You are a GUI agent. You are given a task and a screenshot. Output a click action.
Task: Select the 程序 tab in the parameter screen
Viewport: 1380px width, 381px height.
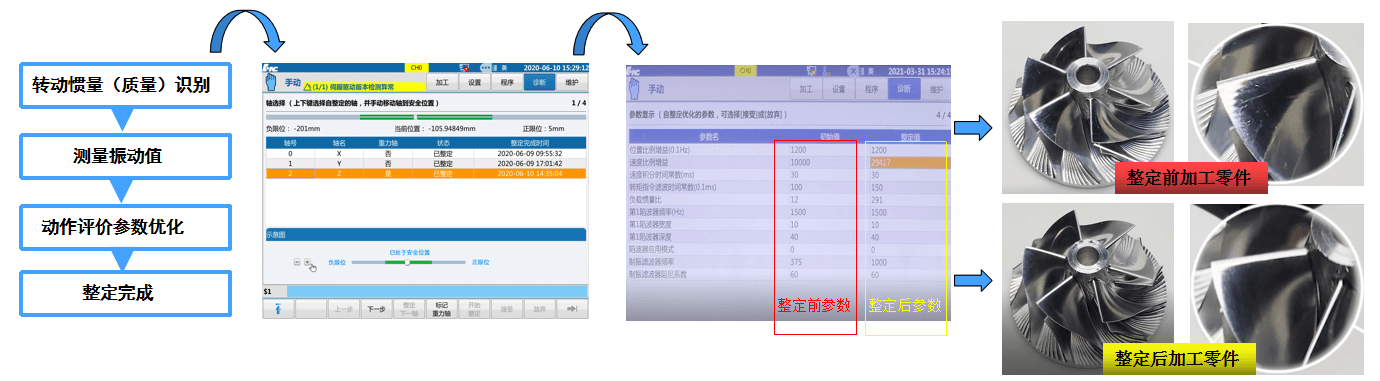872,89
